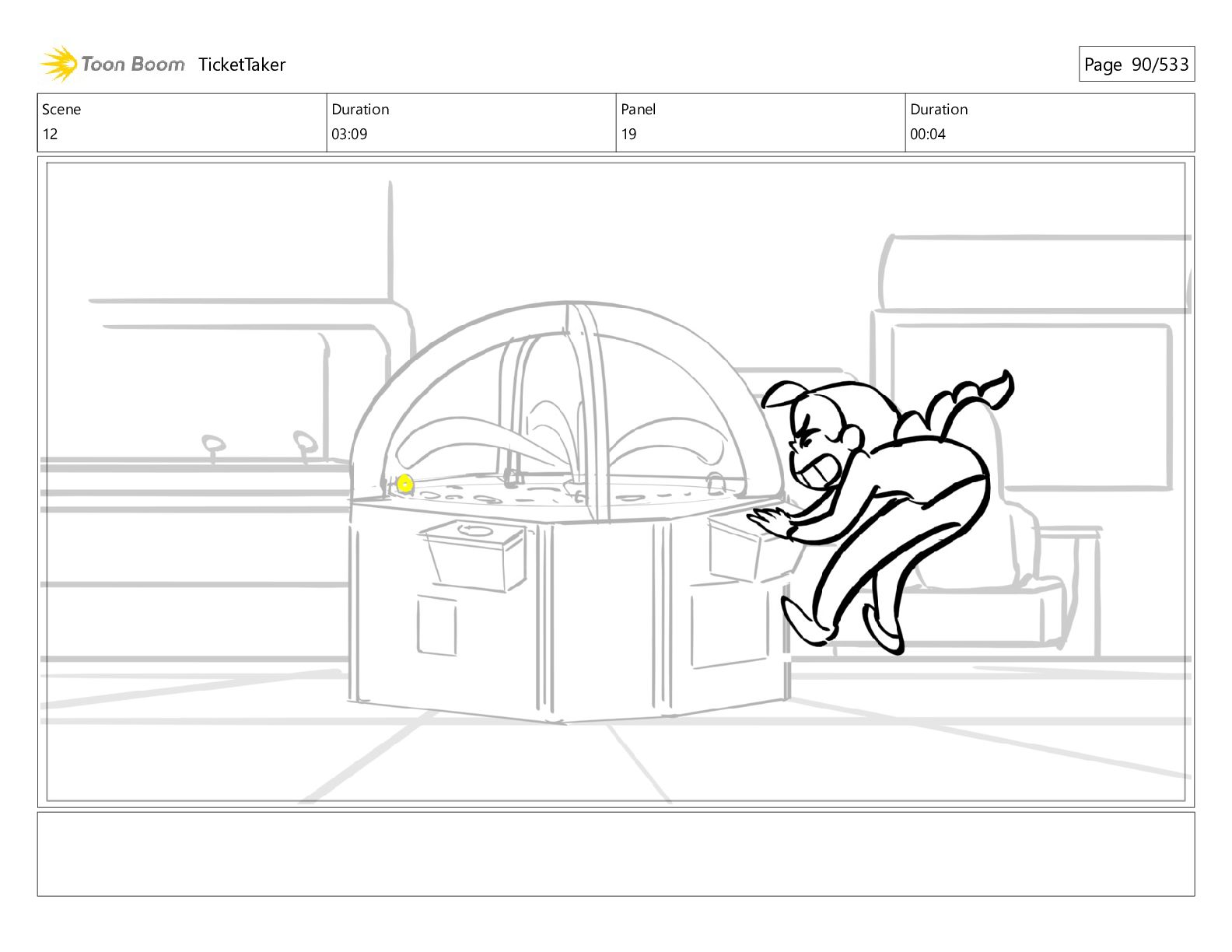Select panel duration value 00:04
This screenshot has height=952, width=1232.
[928, 134]
